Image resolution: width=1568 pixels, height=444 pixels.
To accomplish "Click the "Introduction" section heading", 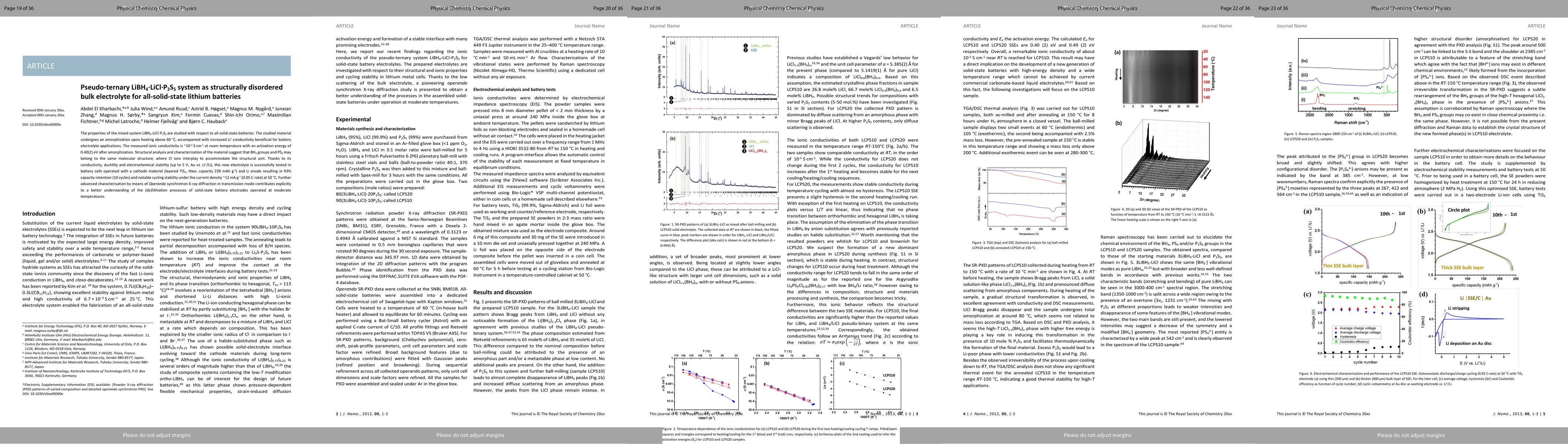I will click(x=39, y=214).
